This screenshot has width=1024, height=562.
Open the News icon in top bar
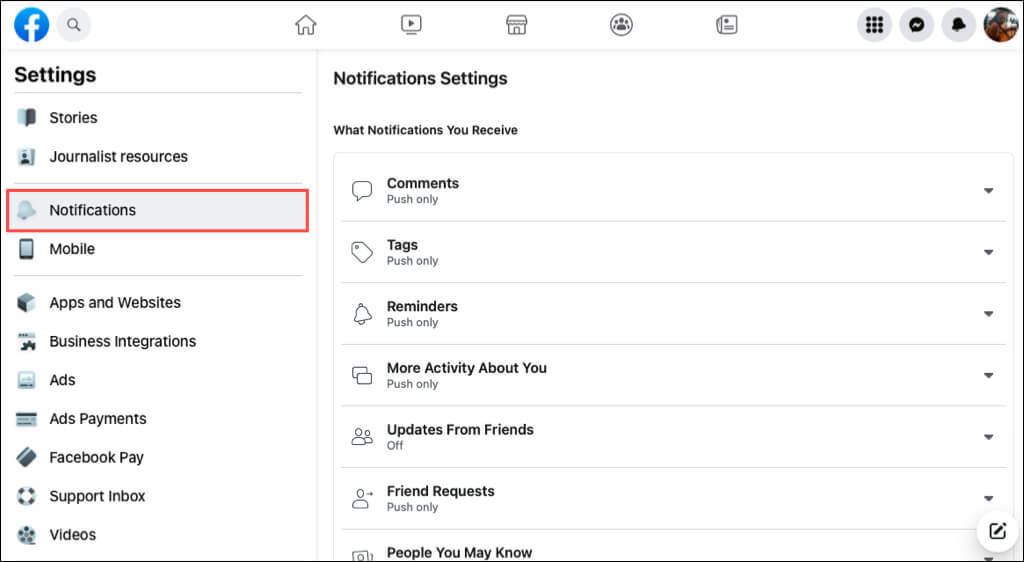coord(726,25)
